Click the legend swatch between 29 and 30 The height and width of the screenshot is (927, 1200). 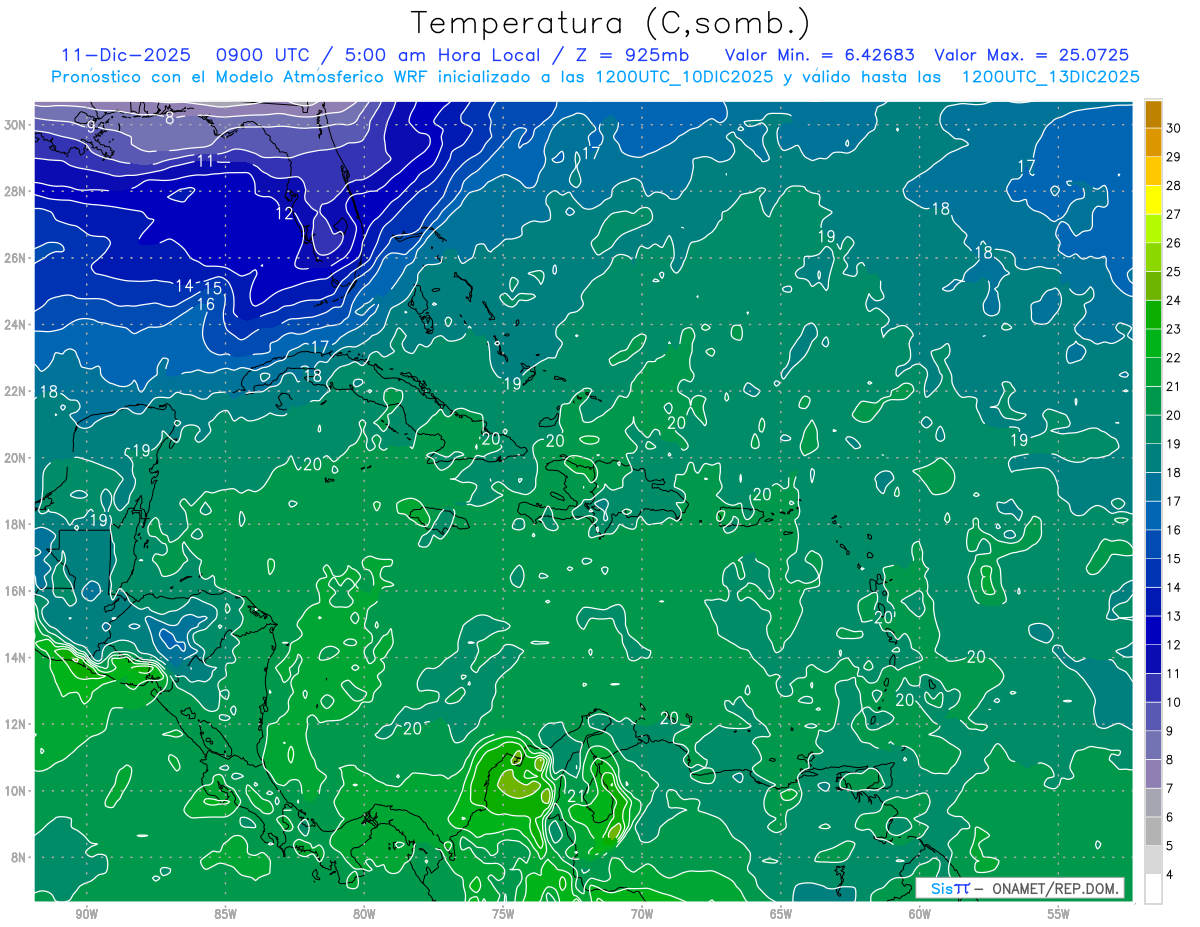tap(1153, 142)
